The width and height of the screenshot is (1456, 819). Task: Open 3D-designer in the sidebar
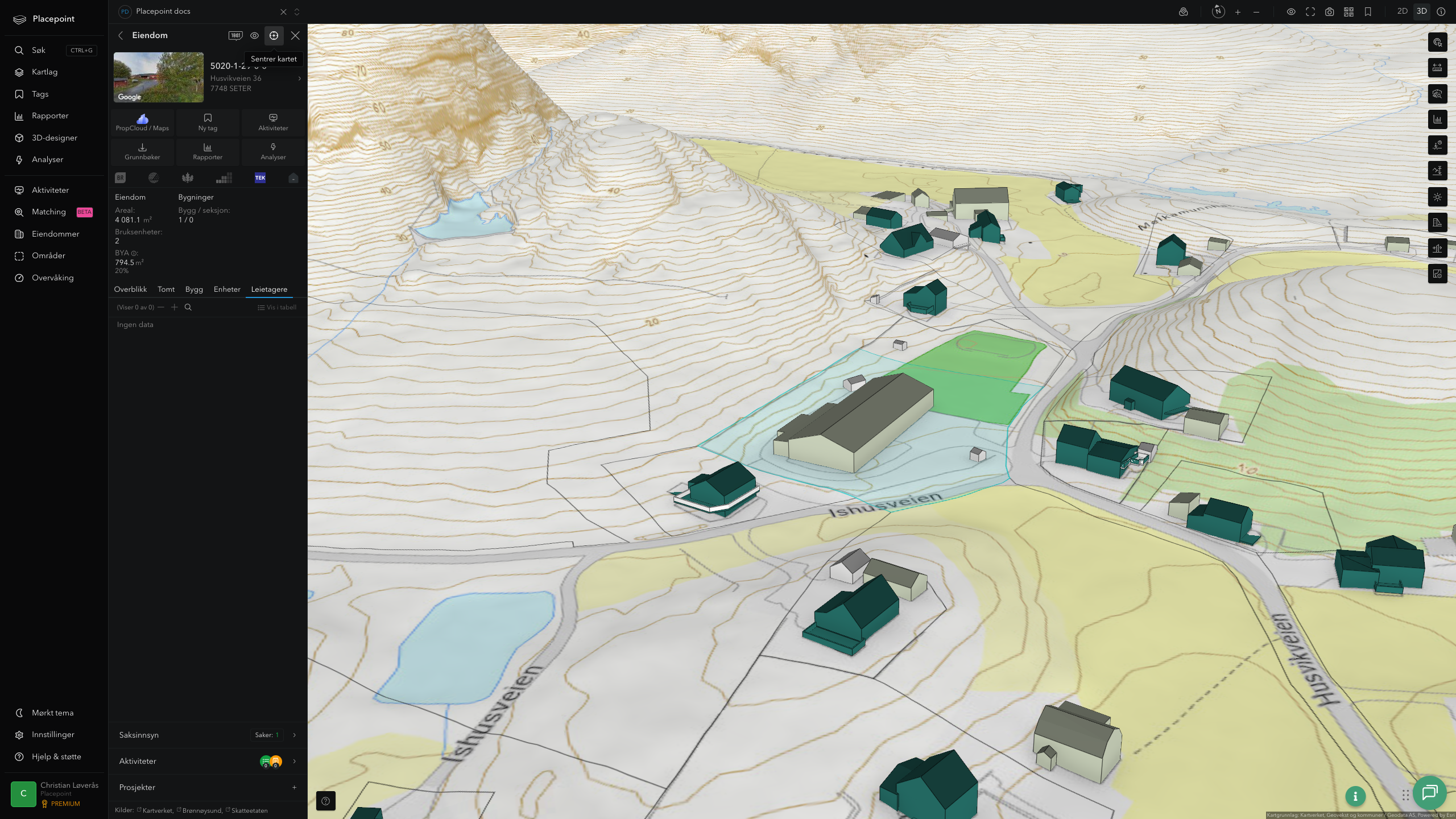53,138
